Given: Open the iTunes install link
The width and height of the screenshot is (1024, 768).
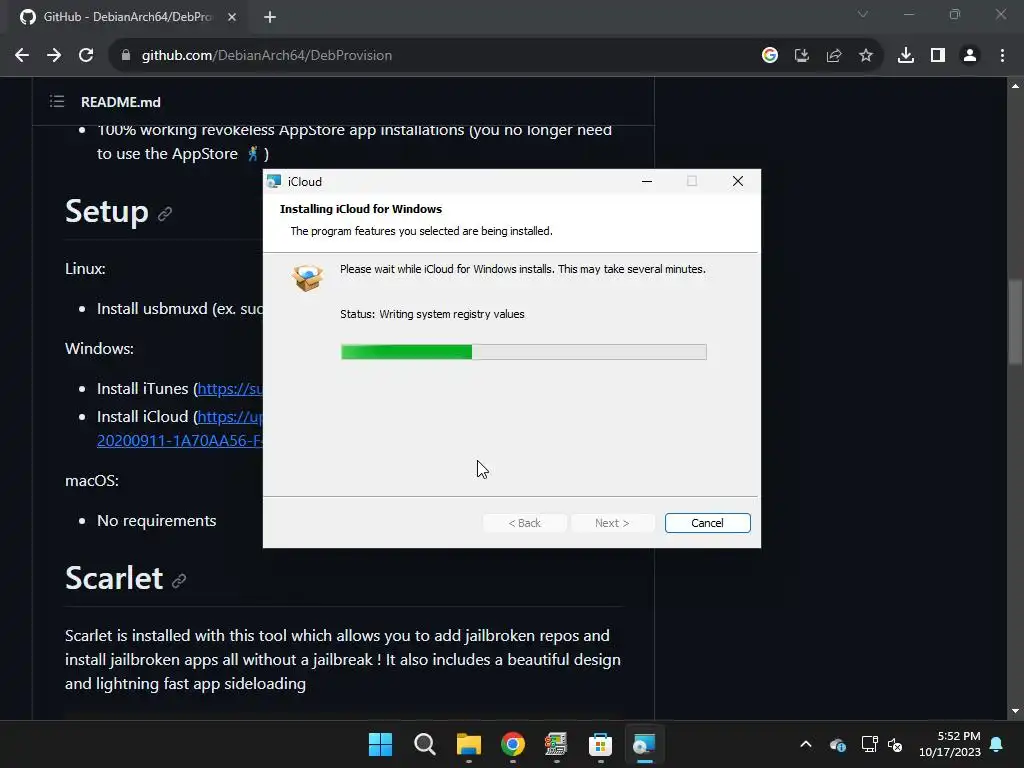Looking at the screenshot, I should (230, 389).
